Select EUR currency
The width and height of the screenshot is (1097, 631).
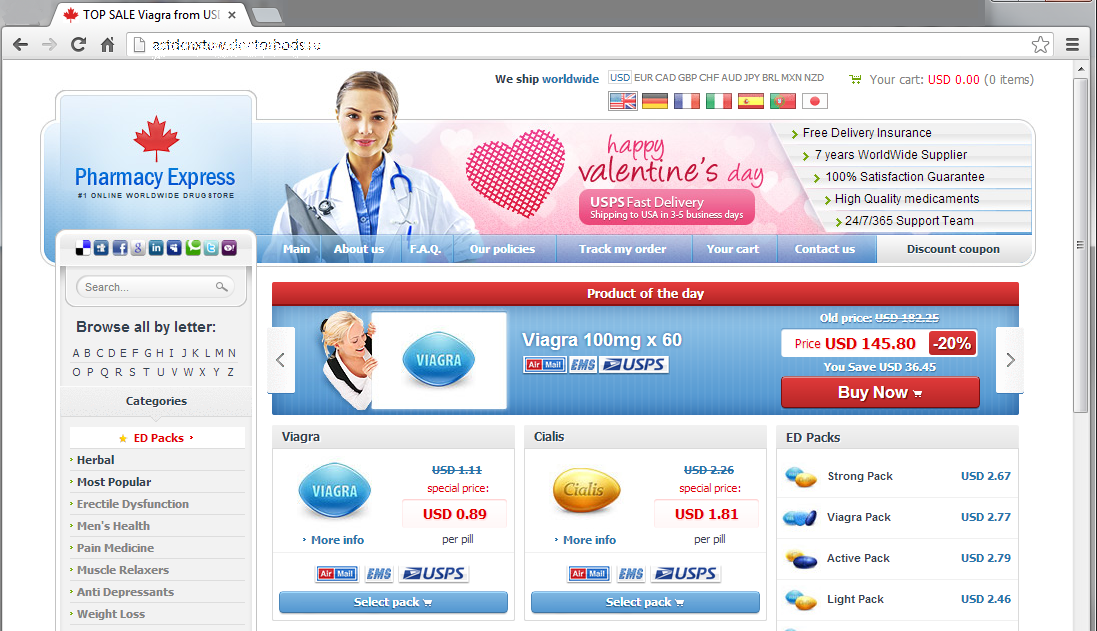point(644,78)
